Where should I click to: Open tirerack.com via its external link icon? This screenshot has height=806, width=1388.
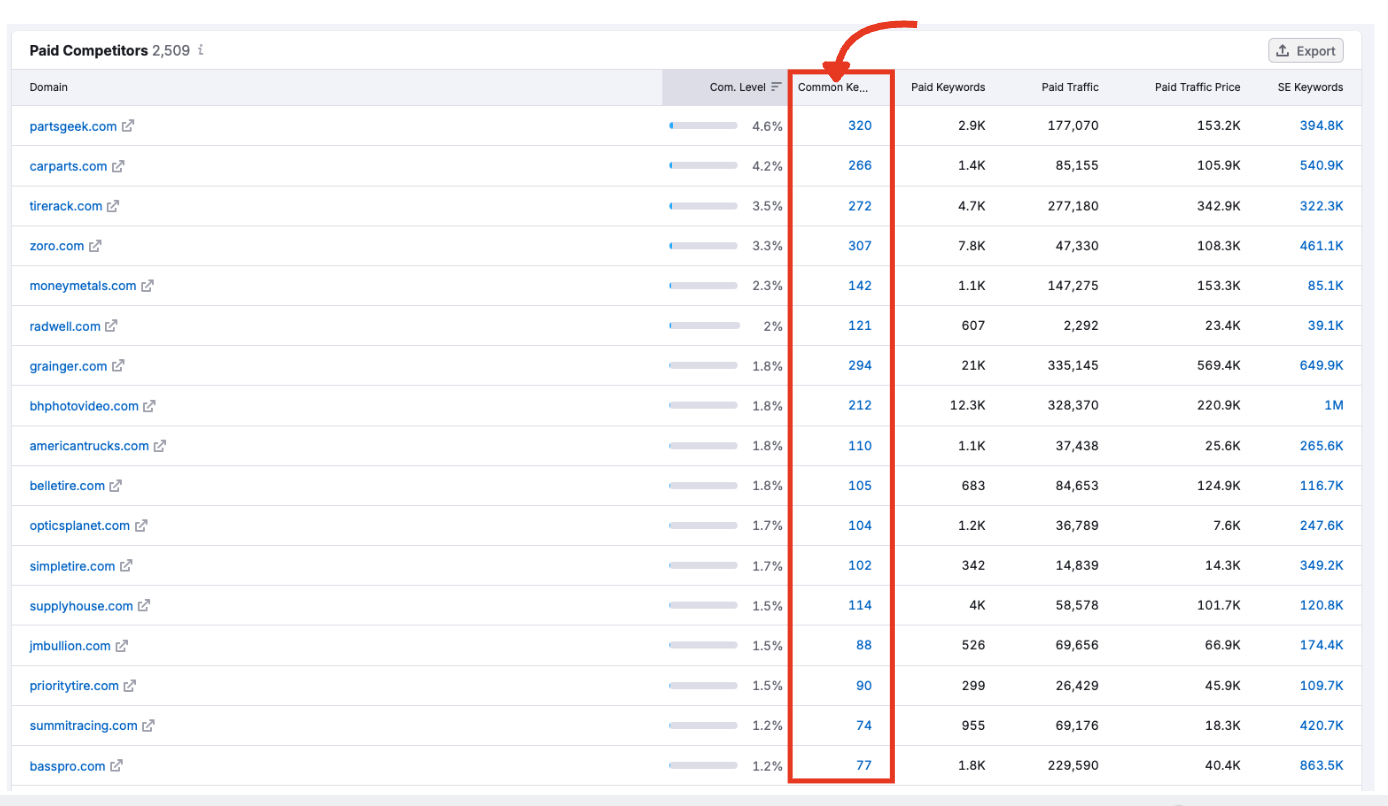point(112,205)
